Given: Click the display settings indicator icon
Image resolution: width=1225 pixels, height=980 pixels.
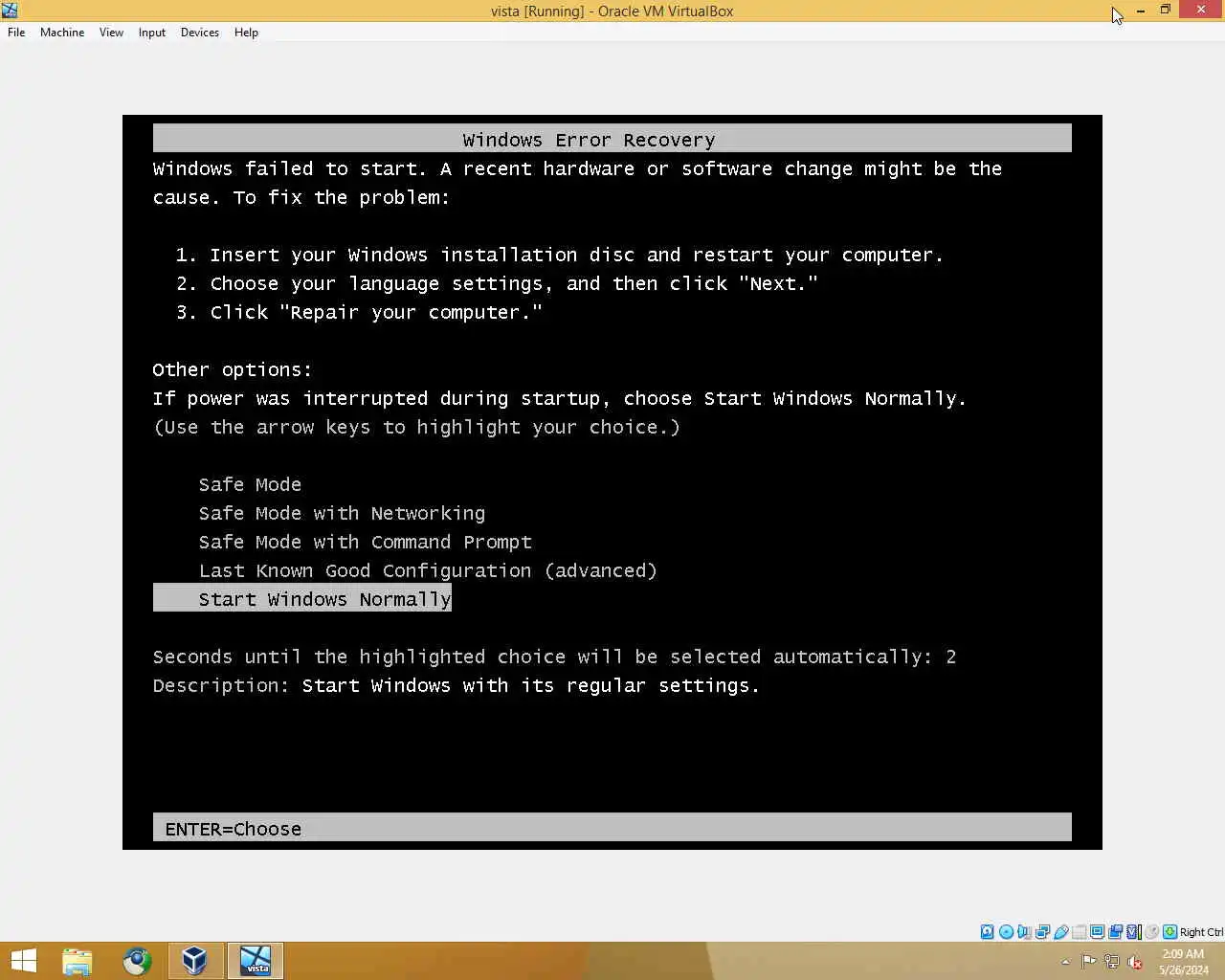Looking at the screenshot, I should (1098, 931).
